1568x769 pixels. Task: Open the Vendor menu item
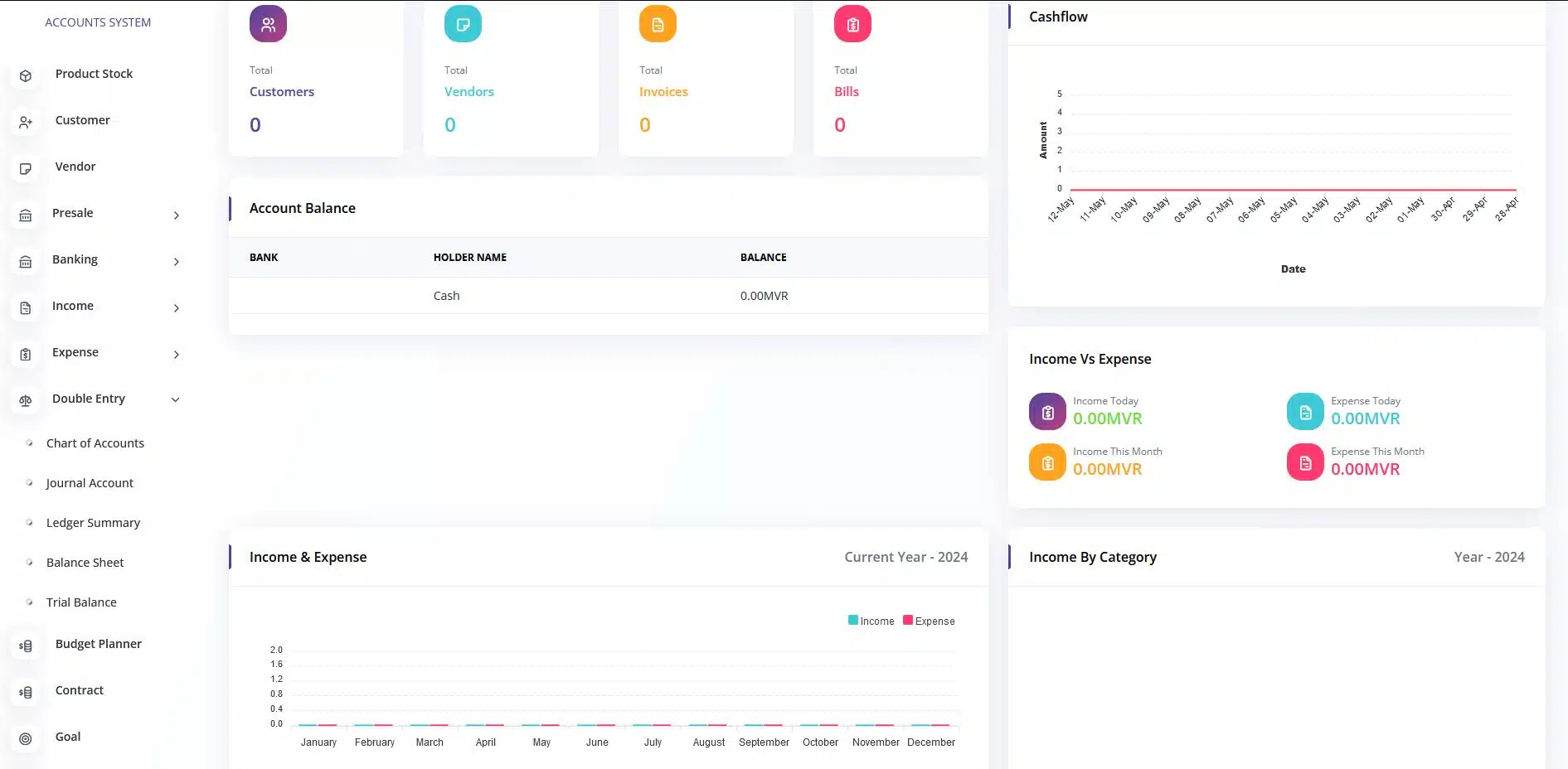pos(75,167)
